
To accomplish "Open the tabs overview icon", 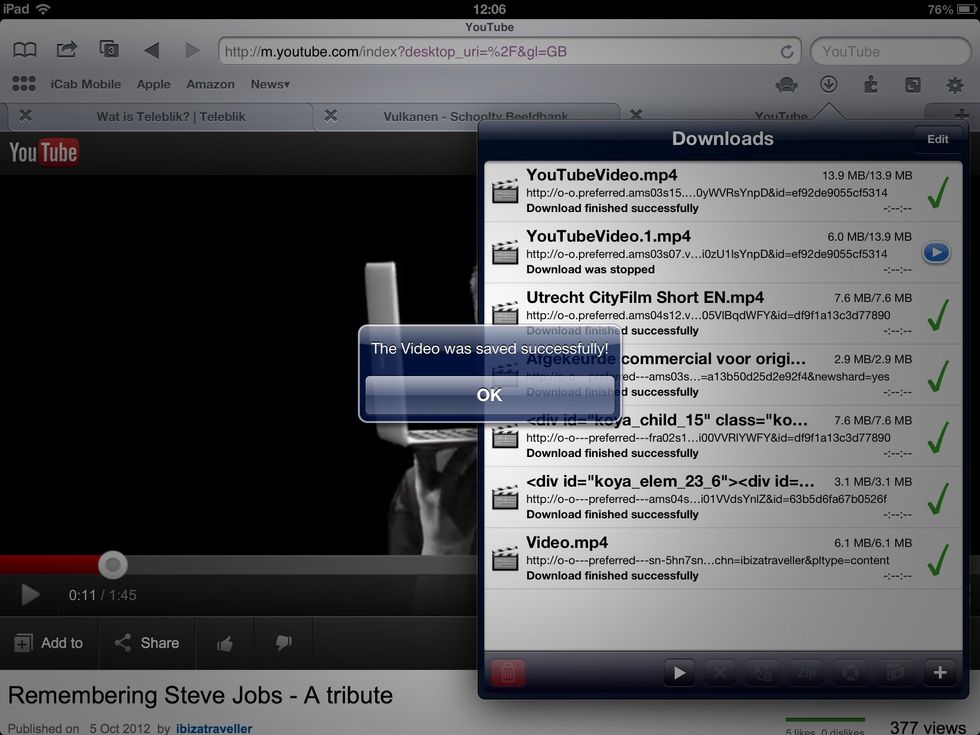I will pyautogui.click(x=109, y=49).
